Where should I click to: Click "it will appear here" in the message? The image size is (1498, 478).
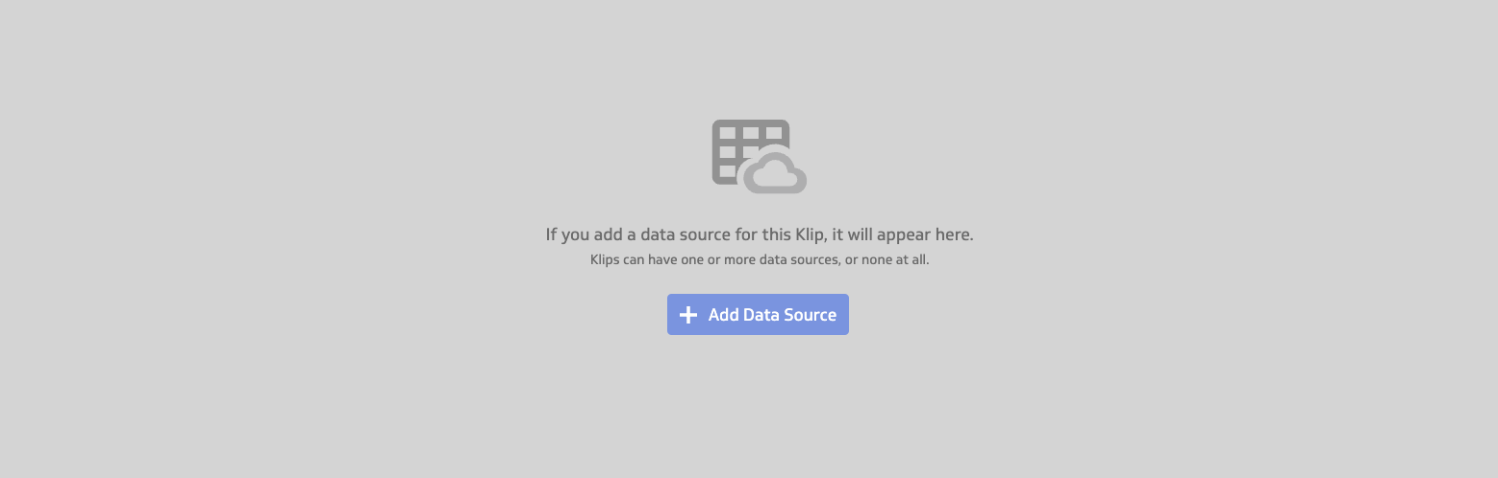click(x=904, y=235)
